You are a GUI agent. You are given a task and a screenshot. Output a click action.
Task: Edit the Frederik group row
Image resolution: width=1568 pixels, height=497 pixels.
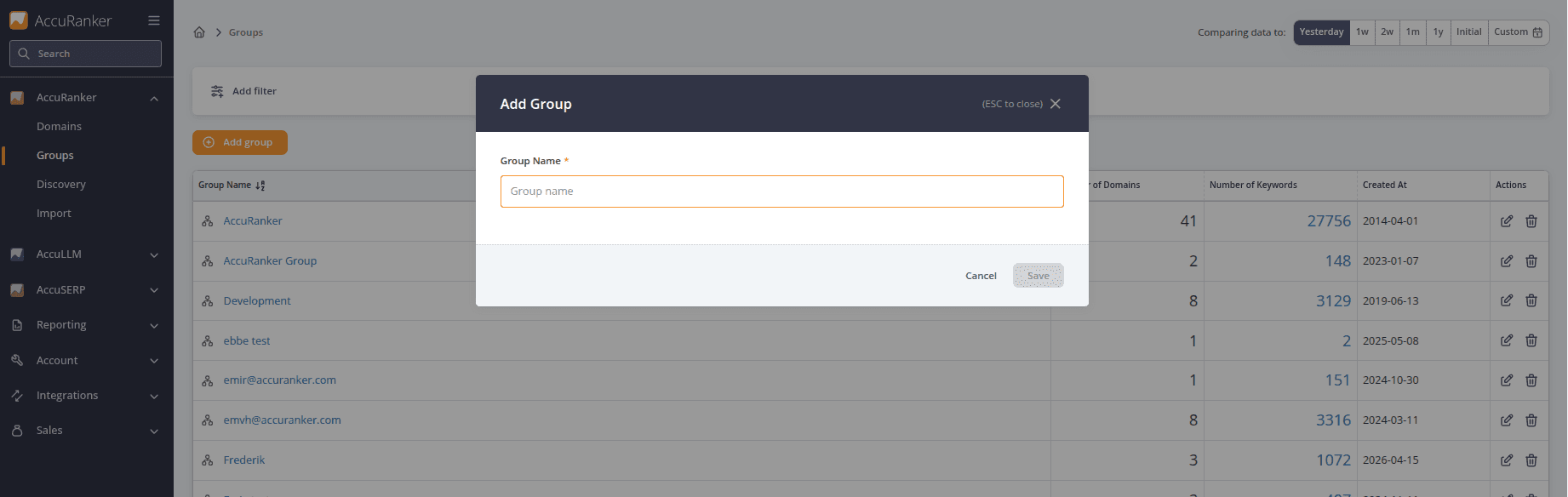1507,460
